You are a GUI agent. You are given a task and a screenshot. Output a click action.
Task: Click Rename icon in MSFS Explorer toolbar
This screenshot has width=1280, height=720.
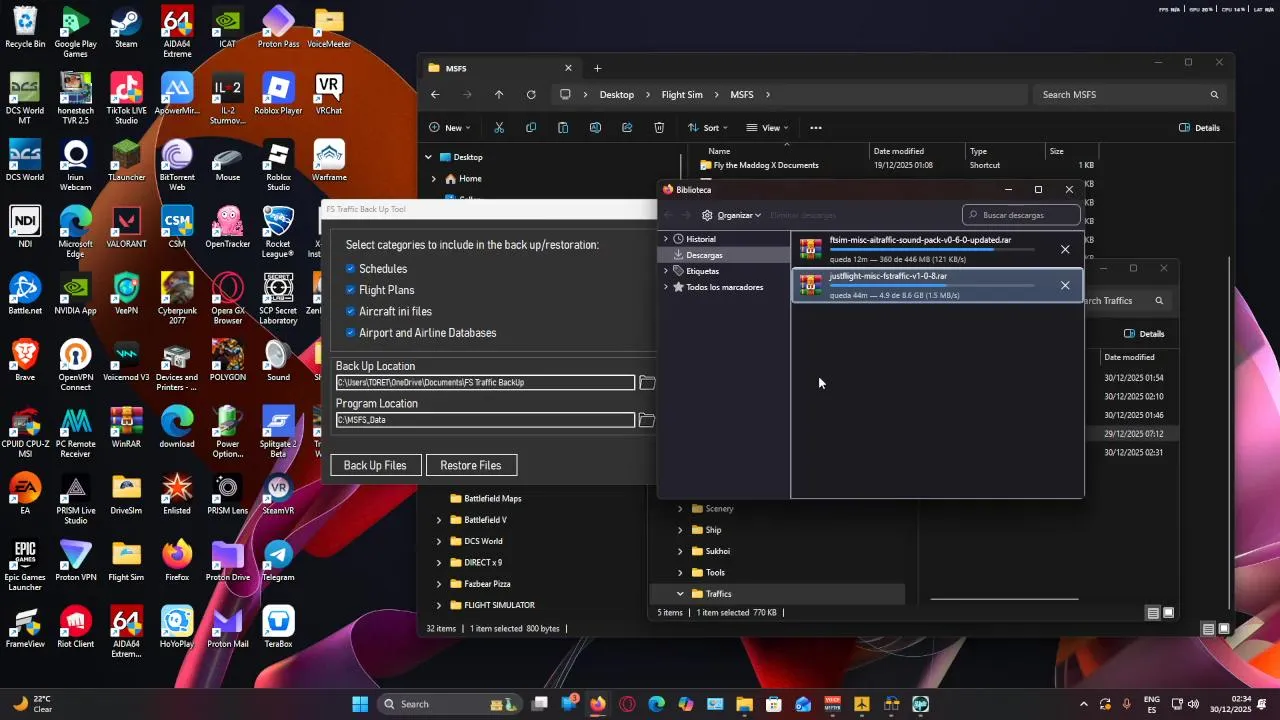(x=595, y=128)
